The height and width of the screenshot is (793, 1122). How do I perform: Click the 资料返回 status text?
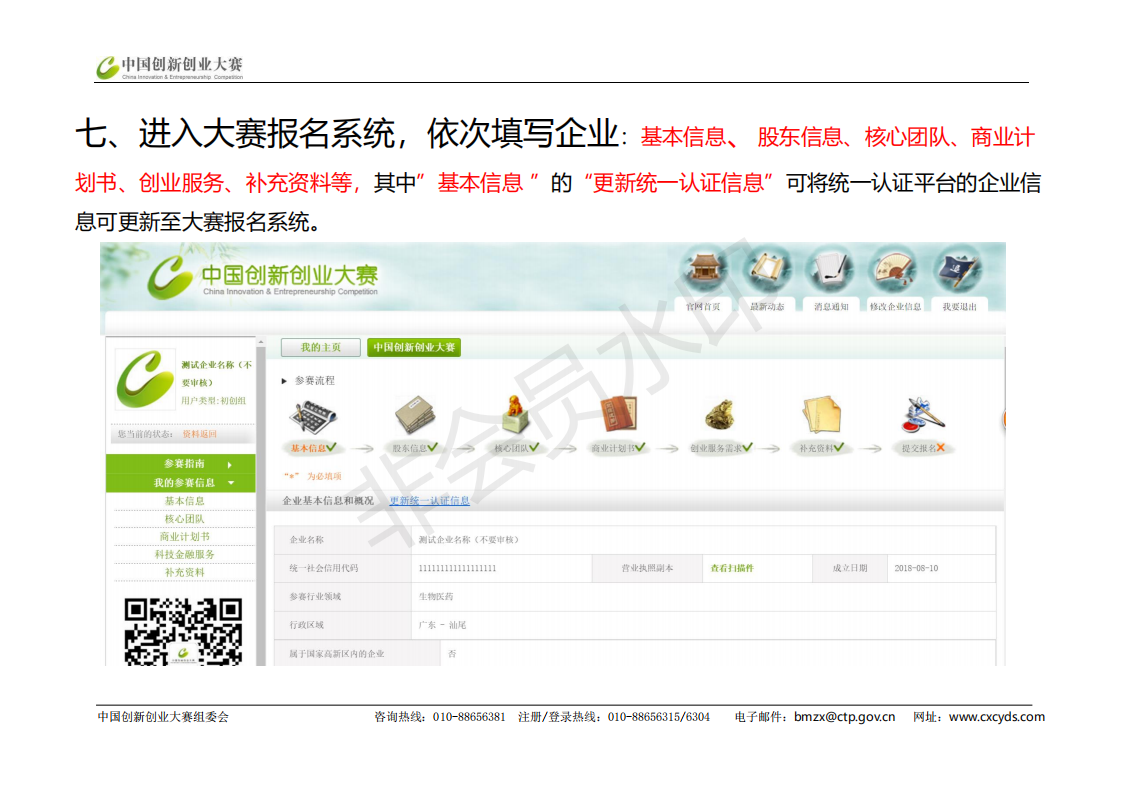point(199,434)
